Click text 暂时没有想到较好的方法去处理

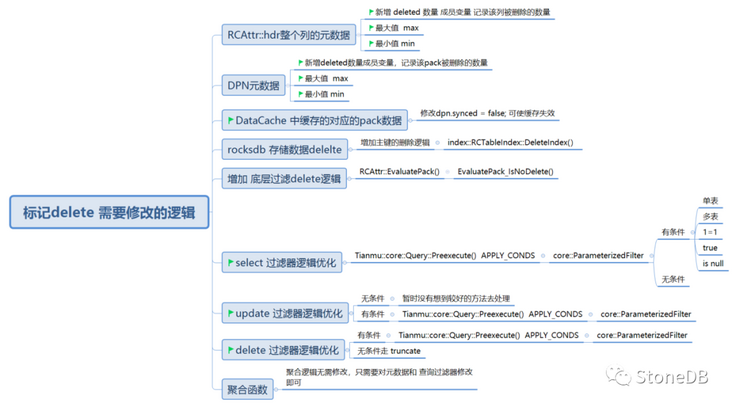[x=456, y=299]
